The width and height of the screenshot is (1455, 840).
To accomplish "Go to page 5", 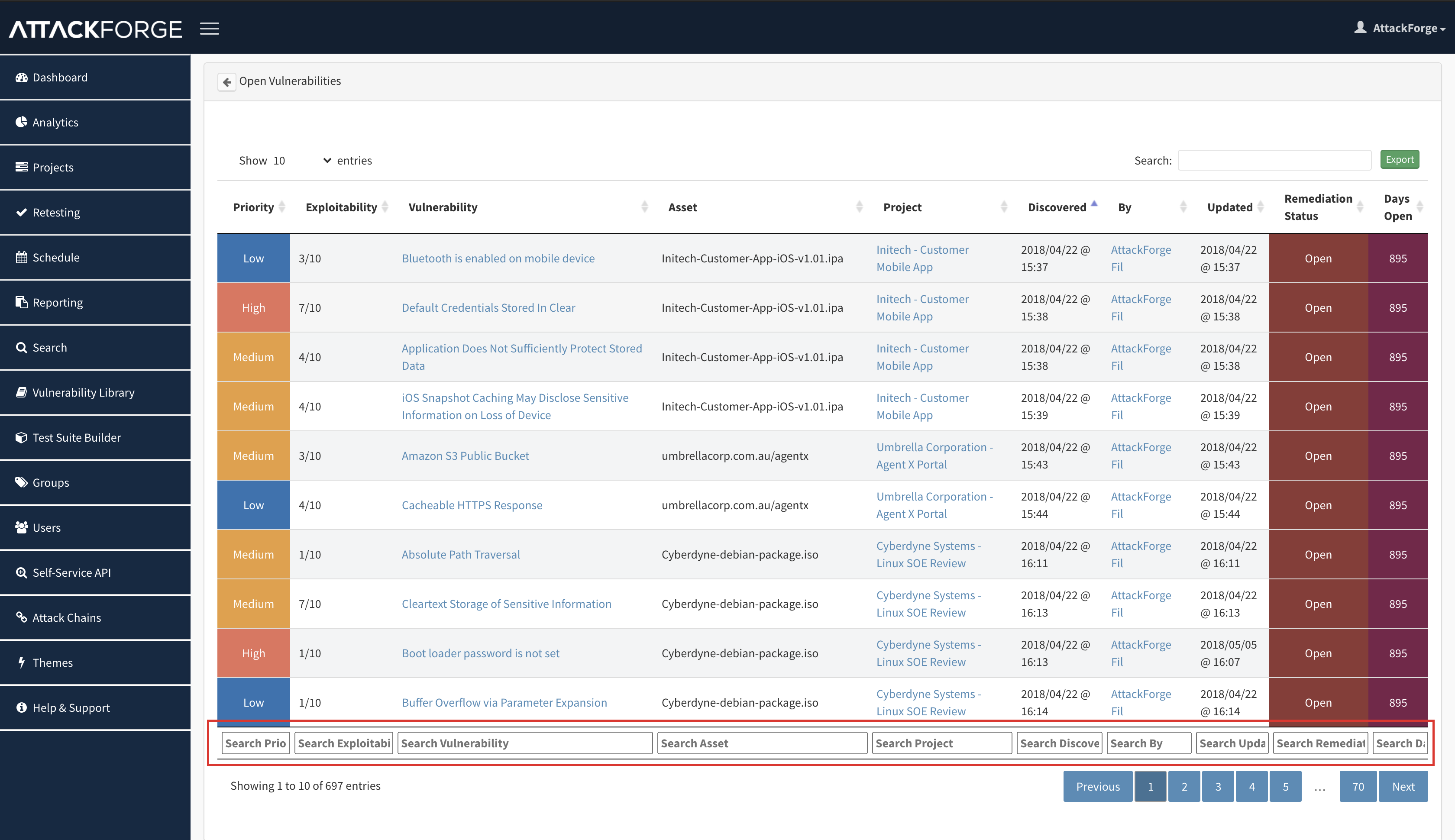I will [1285, 786].
